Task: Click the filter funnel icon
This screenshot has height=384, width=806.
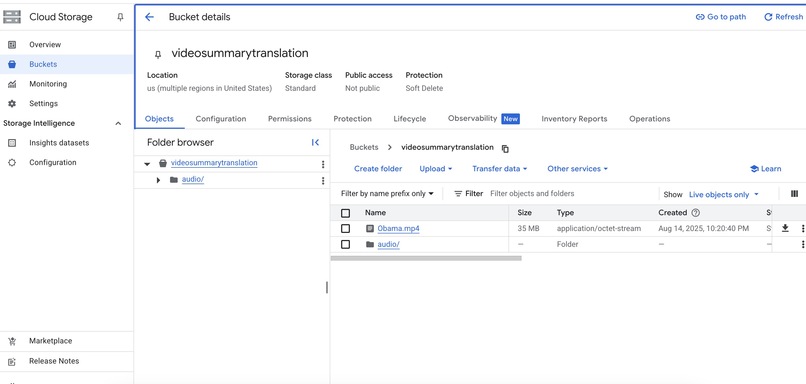Action: pyautogui.click(x=458, y=194)
